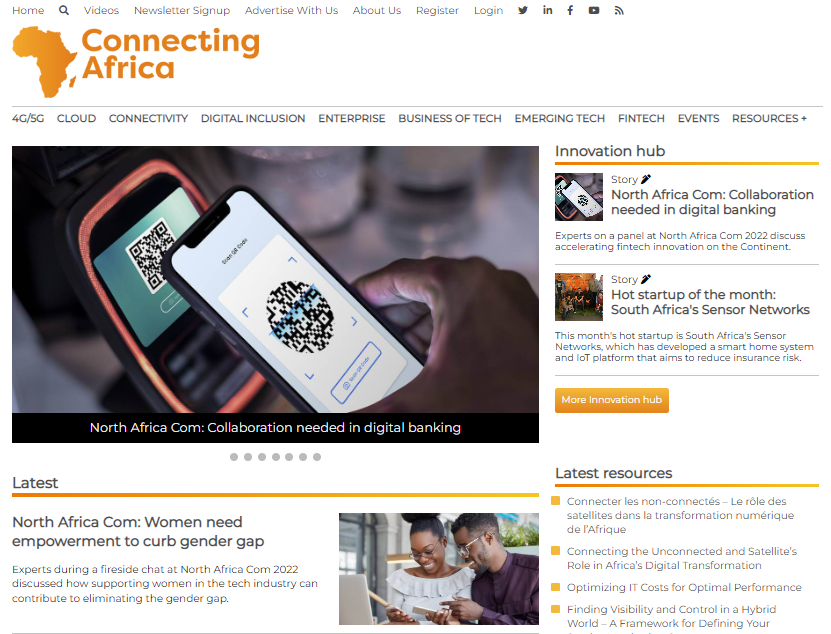This screenshot has height=634, width=831.
Task: Select the fourth carousel dot
Action: pos(276,457)
